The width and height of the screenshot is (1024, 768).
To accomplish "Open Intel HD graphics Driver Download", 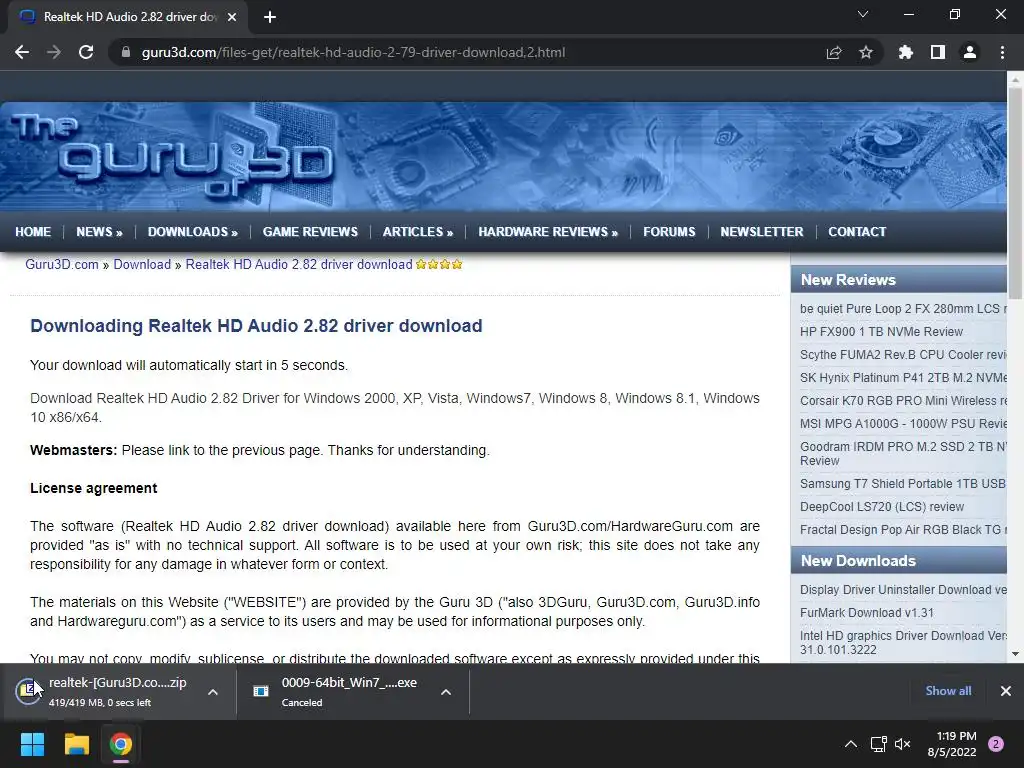I will 903,643.
